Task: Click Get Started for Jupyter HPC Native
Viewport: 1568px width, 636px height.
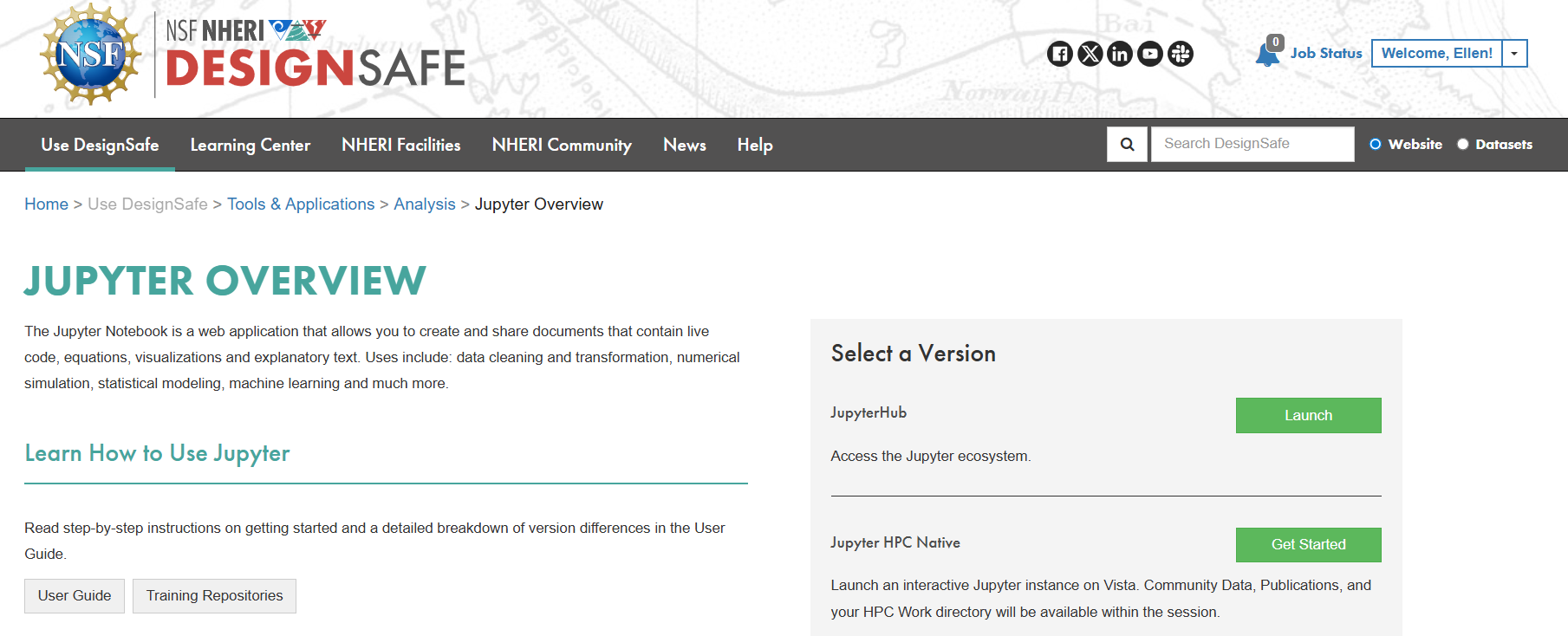Action: 1308,544
